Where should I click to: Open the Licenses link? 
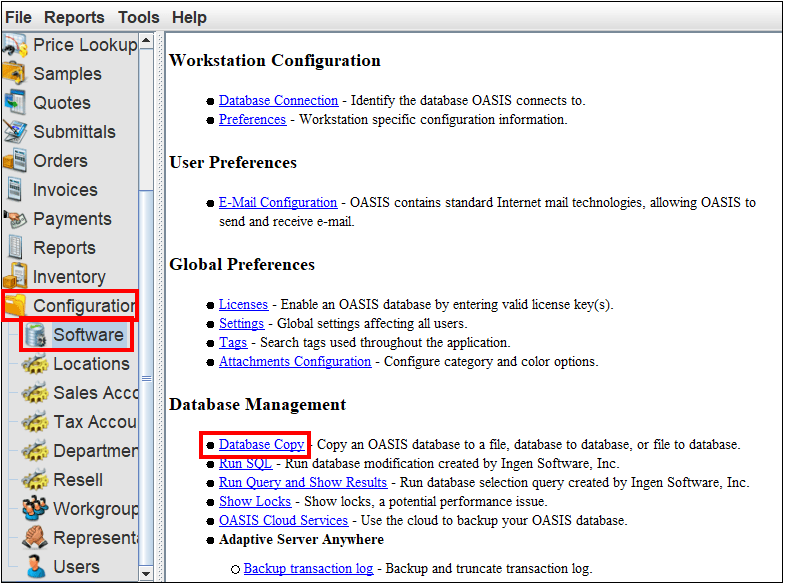click(243, 305)
